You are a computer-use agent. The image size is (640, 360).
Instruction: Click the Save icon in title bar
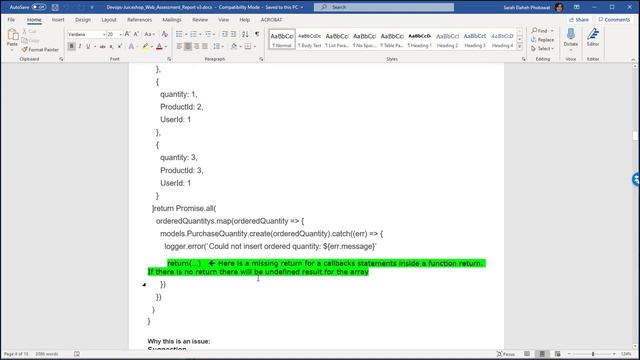[x=55, y=7]
